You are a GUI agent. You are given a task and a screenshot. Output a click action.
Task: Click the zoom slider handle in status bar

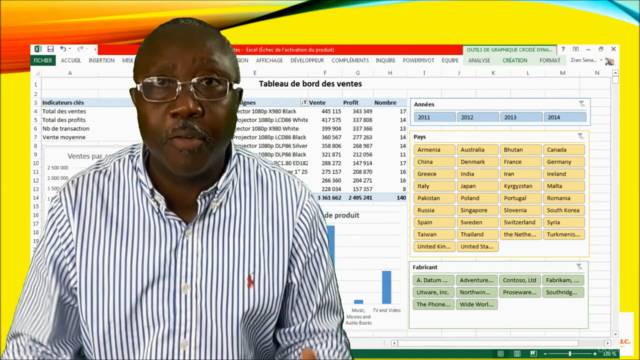570,353
